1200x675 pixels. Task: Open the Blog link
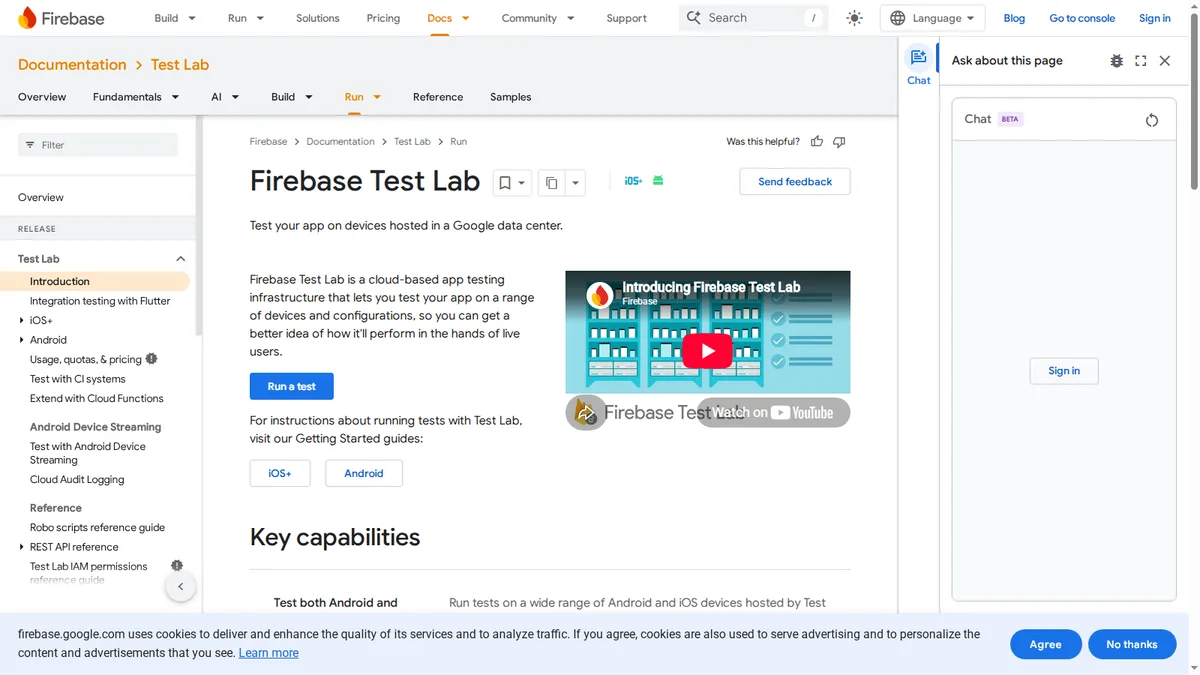pyautogui.click(x=1014, y=18)
